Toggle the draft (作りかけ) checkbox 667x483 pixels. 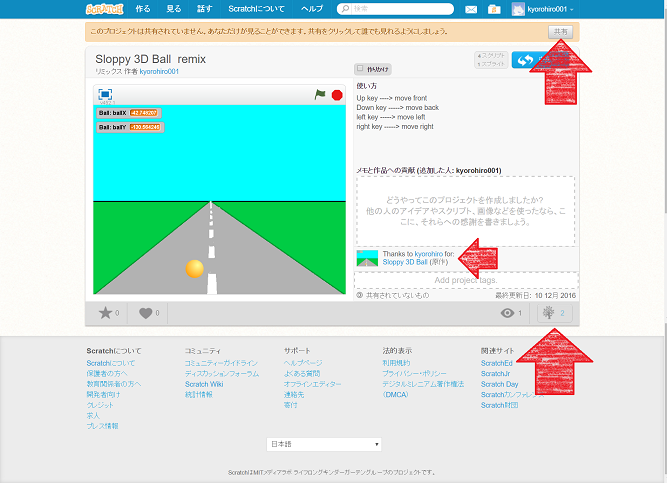[360, 68]
